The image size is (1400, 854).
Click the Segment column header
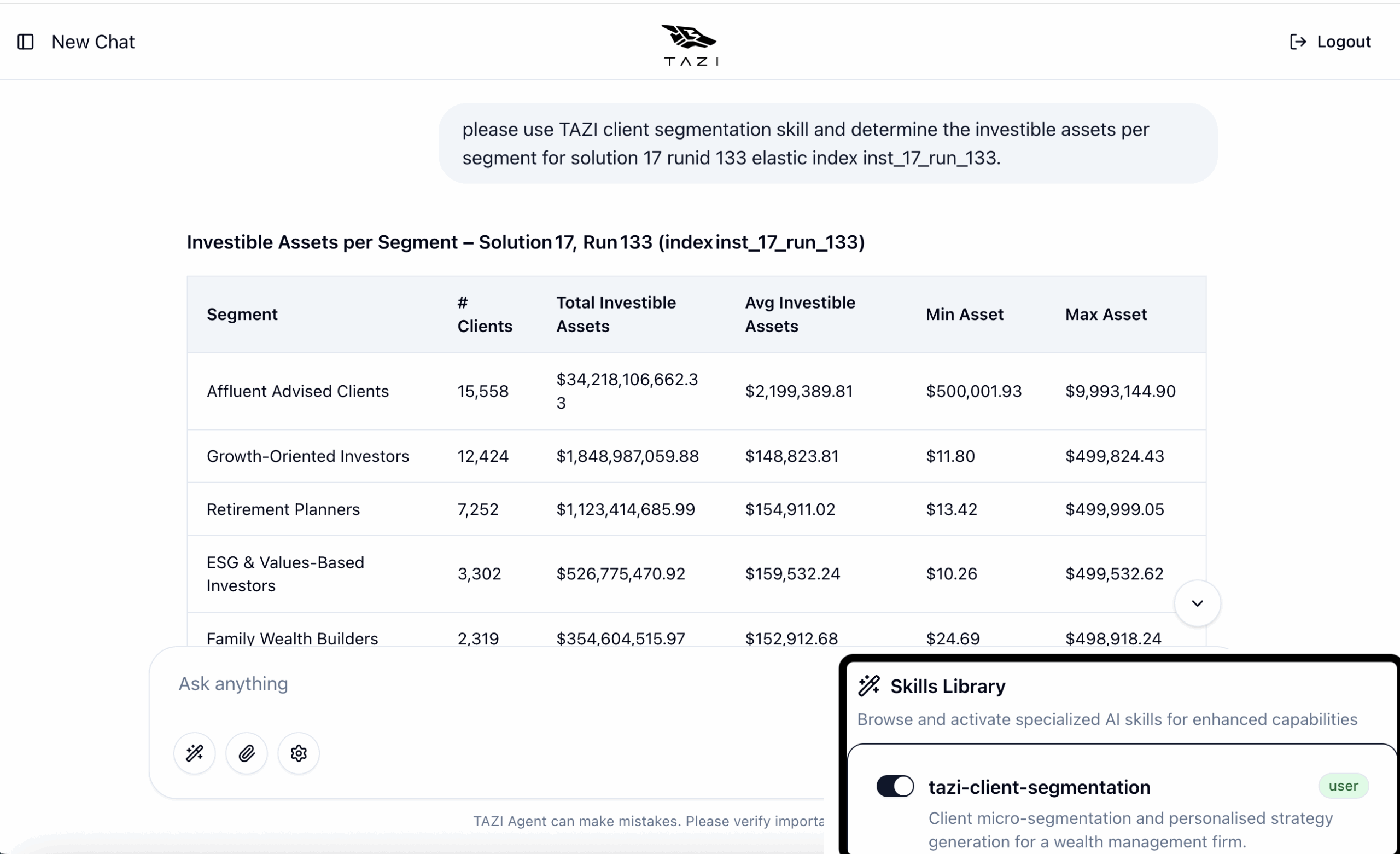pyautogui.click(x=242, y=315)
